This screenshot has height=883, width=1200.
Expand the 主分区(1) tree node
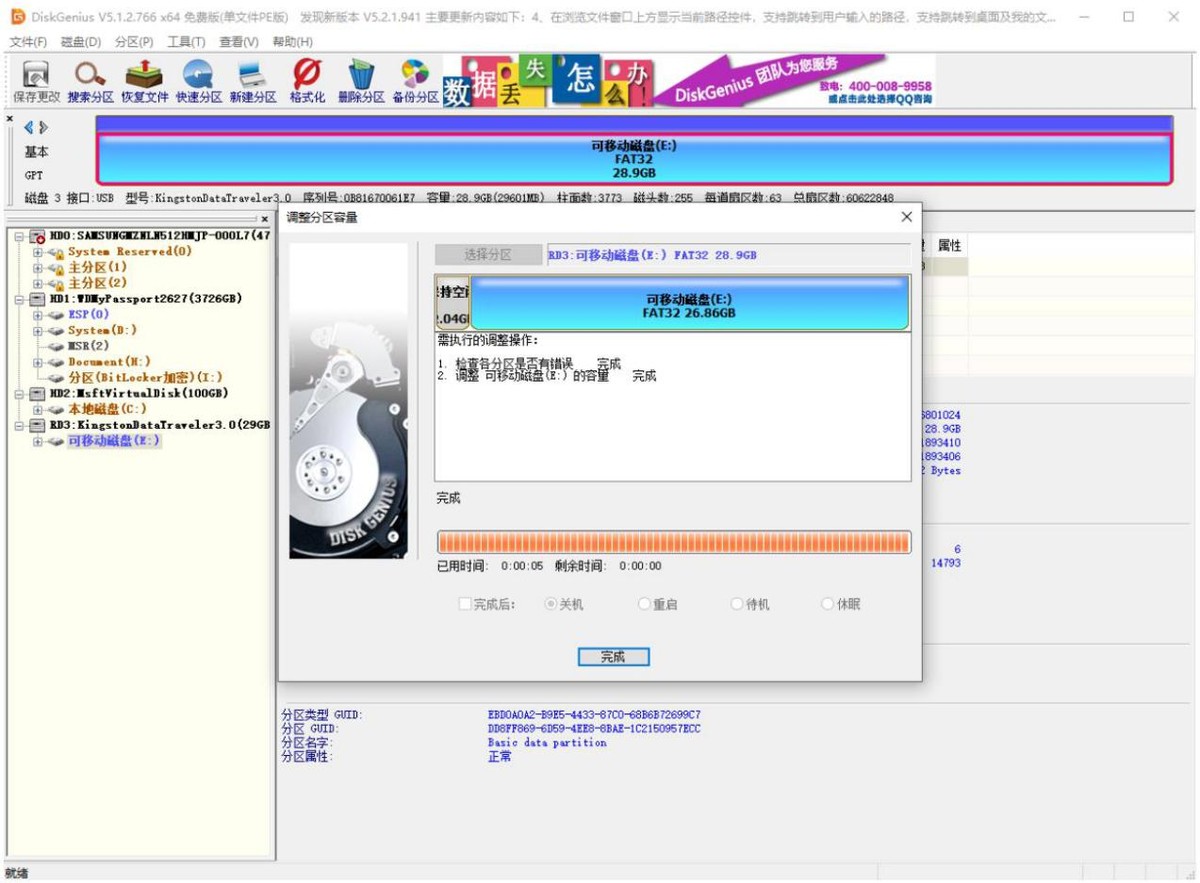point(38,268)
